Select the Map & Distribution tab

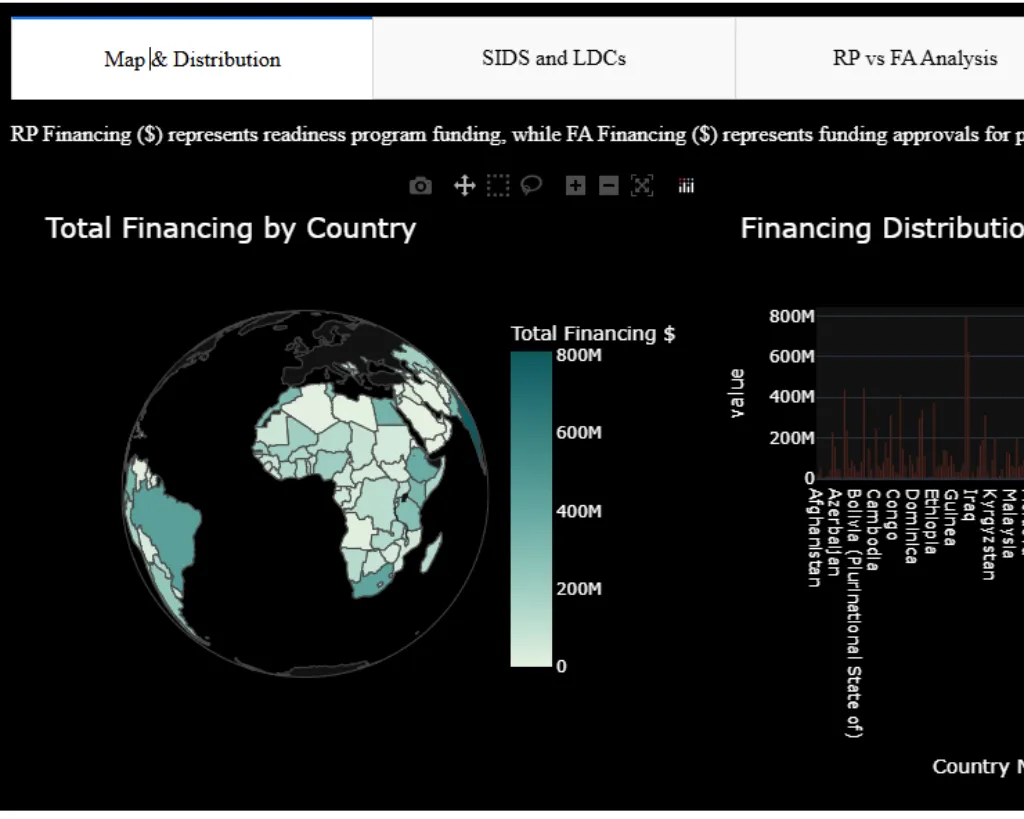(192, 60)
